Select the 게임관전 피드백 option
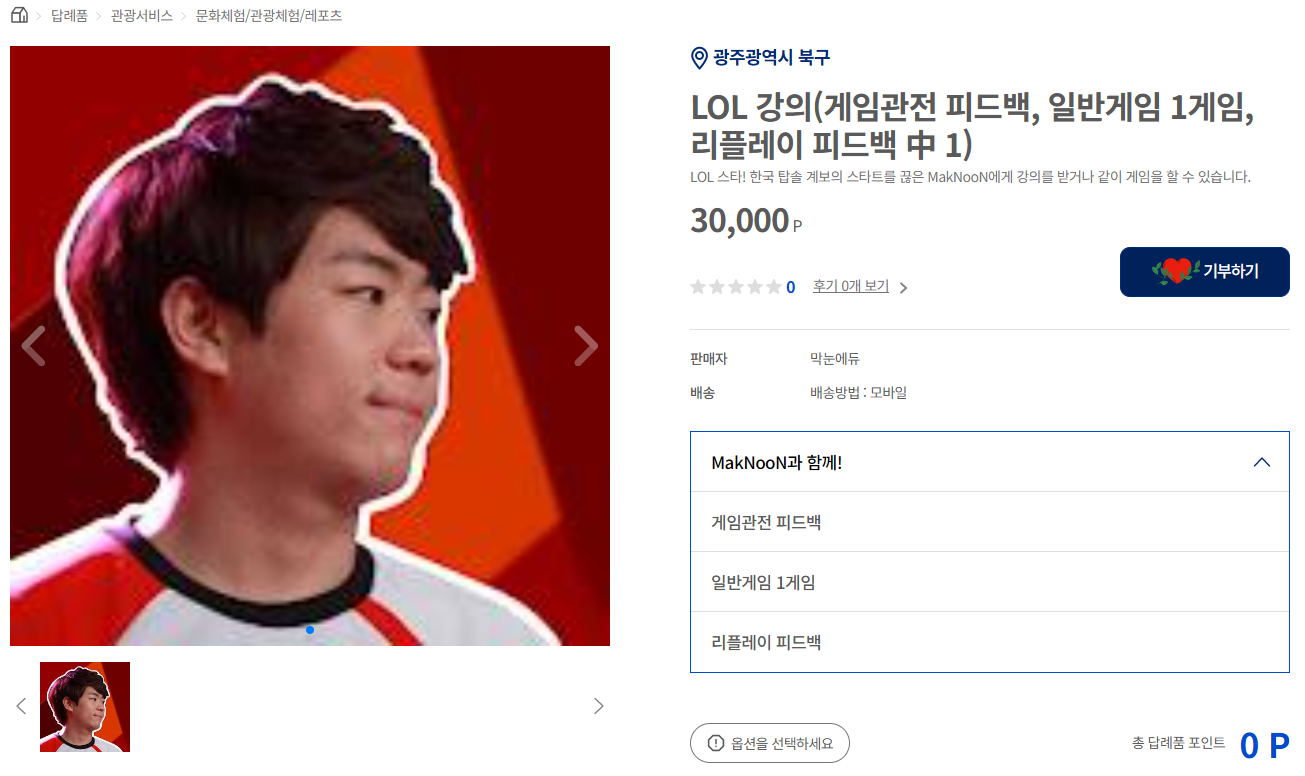1305x776 pixels. coord(990,522)
